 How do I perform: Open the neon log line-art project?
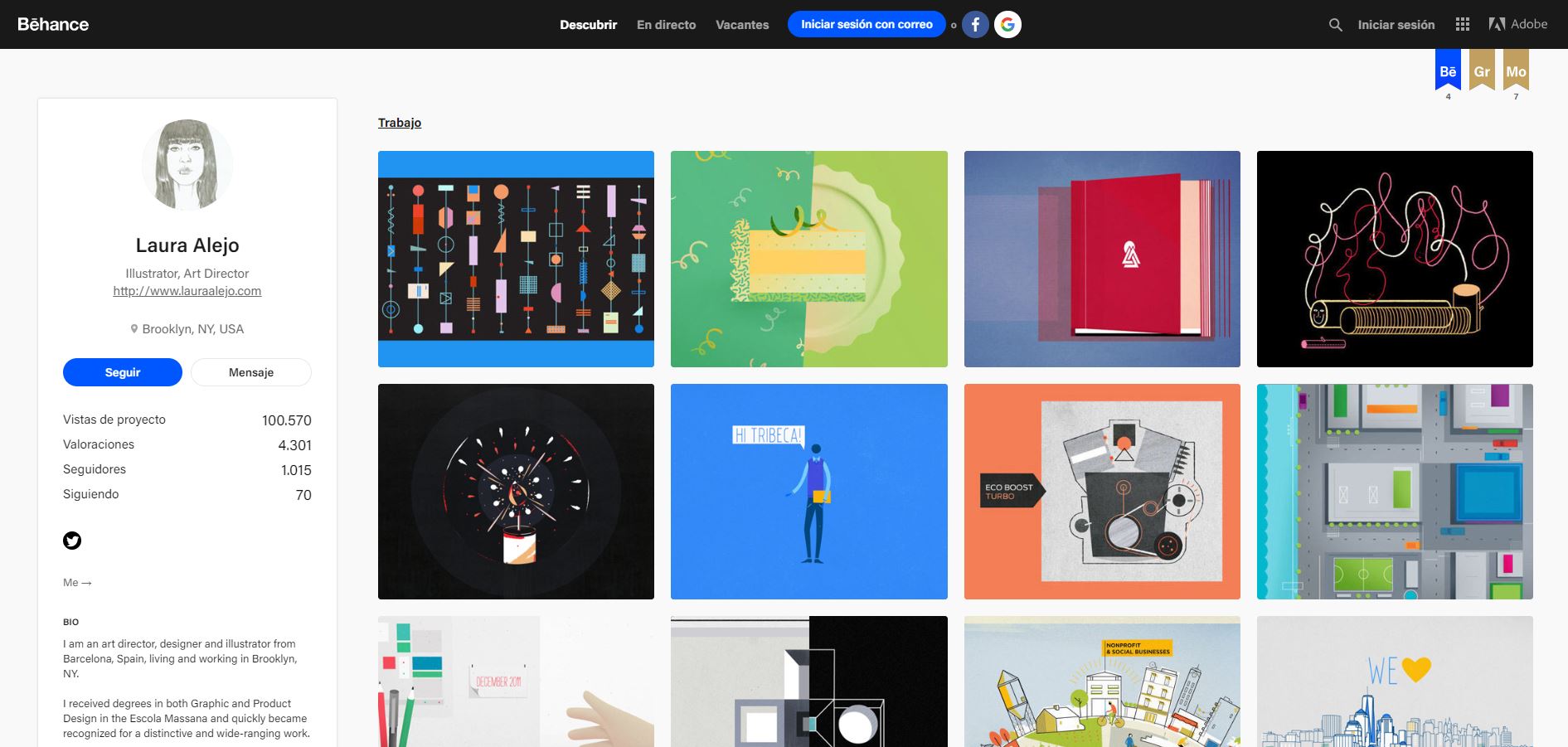tap(1395, 259)
